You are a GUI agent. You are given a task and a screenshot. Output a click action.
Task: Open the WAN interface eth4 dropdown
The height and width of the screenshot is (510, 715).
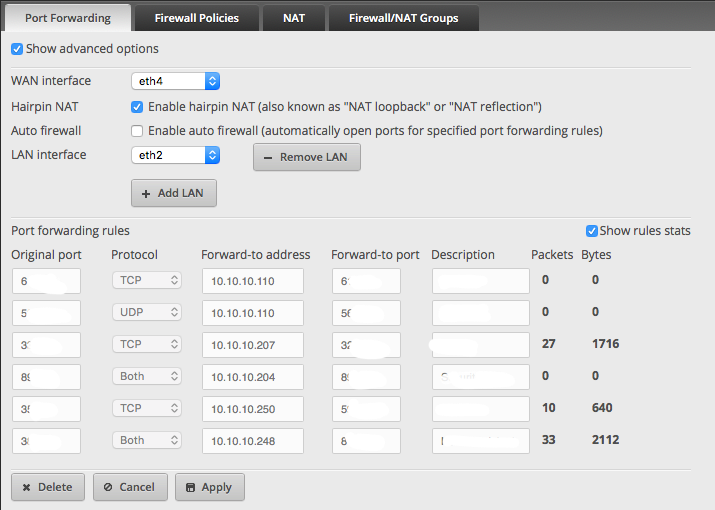[175, 81]
